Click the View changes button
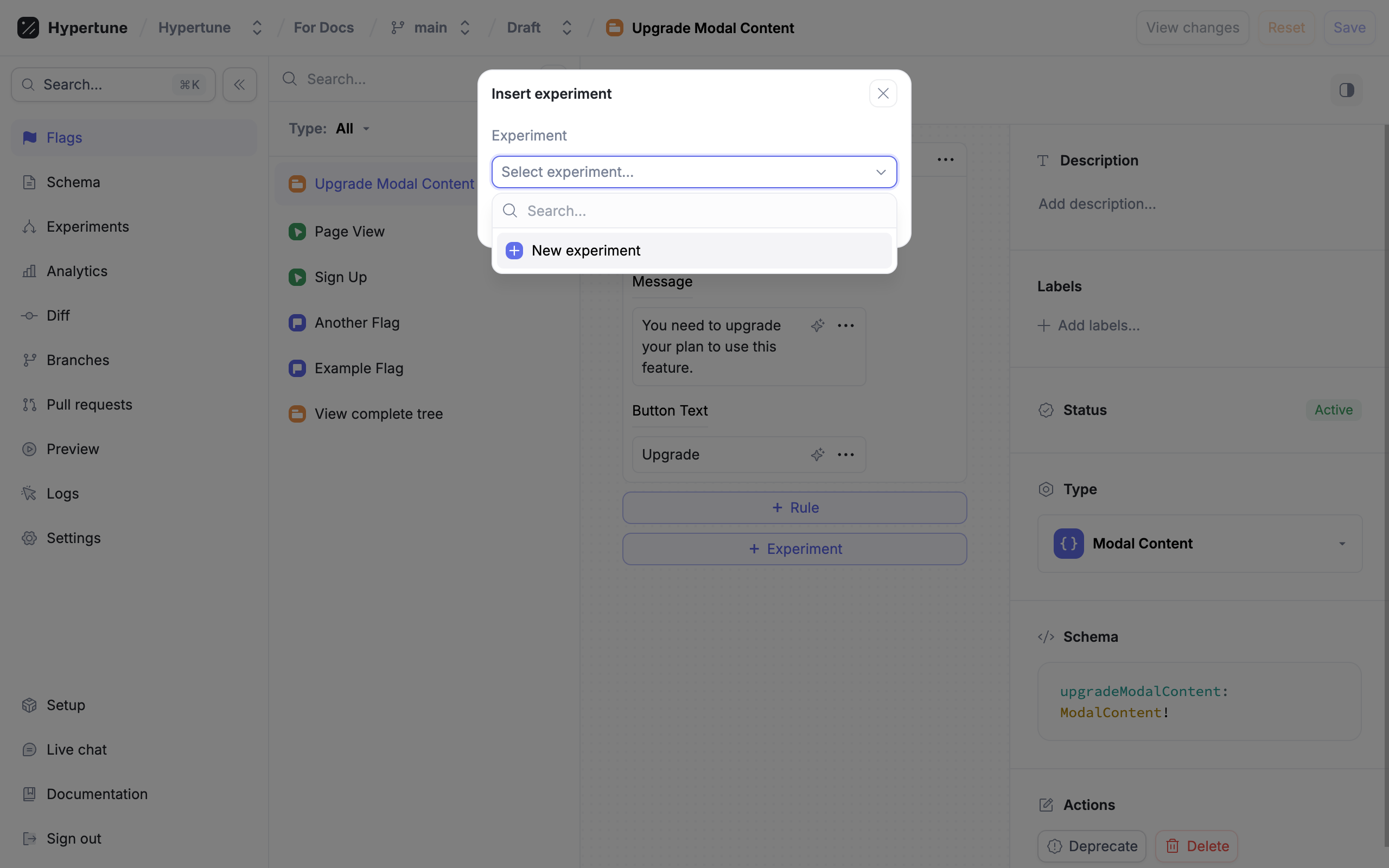The height and width of the screenshot is (868, 1389). tap(1192, 28)
